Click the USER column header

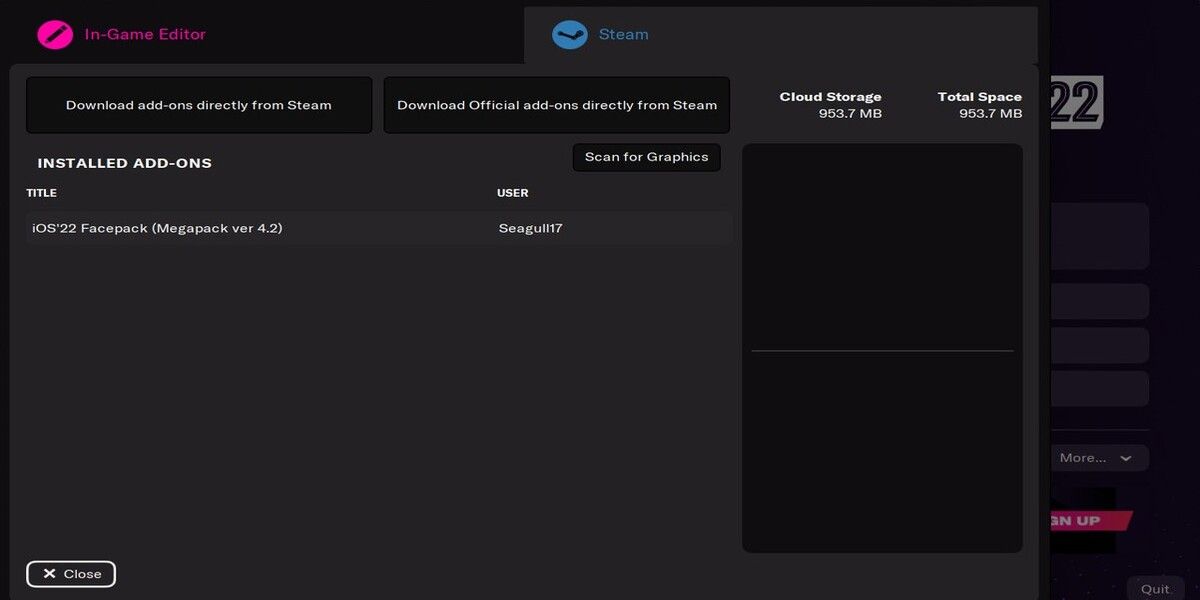tap(513, 193)
